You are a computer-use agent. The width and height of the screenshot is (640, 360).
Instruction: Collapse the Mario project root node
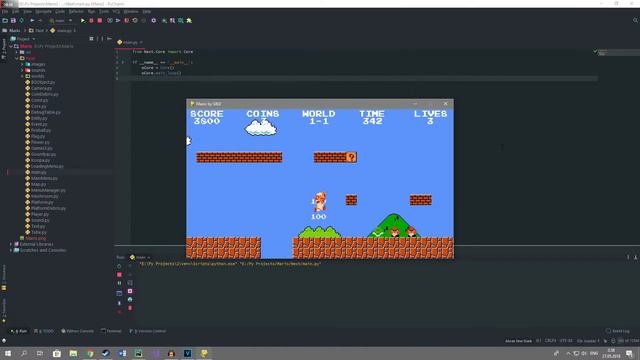11,47
